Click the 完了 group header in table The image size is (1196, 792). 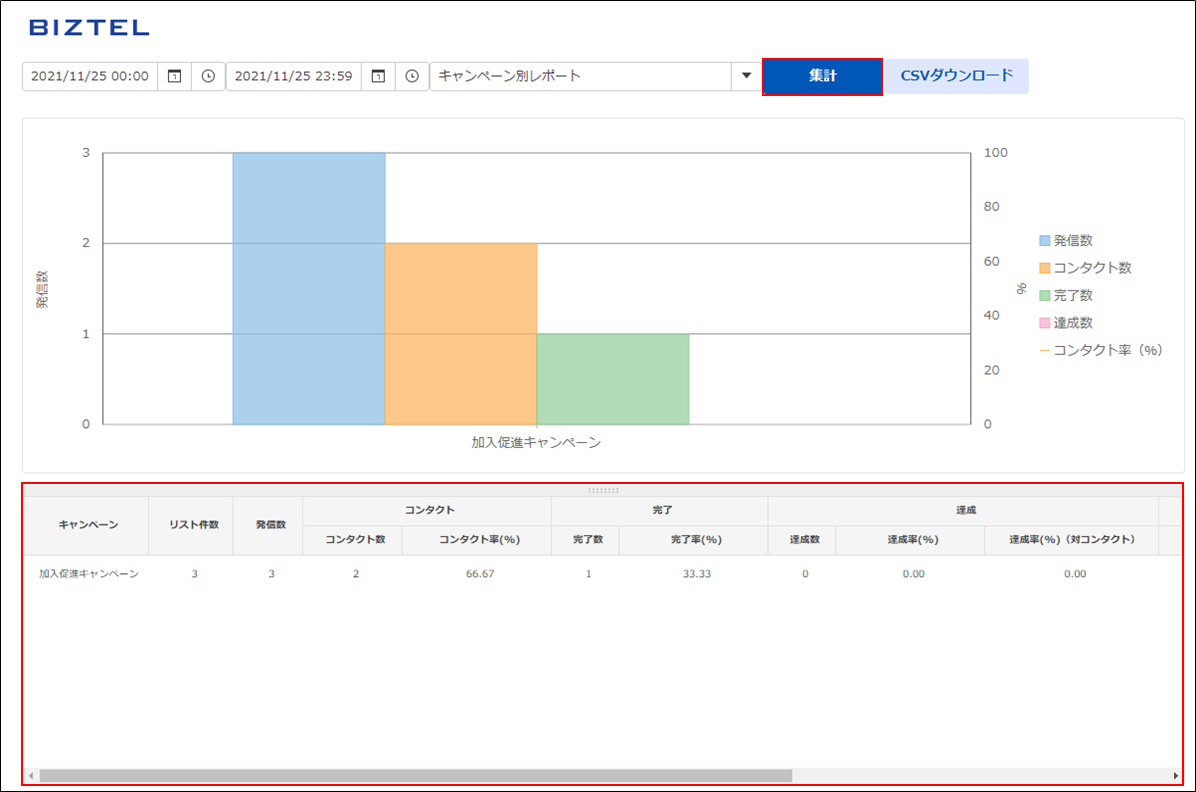[x=660, y=511]
